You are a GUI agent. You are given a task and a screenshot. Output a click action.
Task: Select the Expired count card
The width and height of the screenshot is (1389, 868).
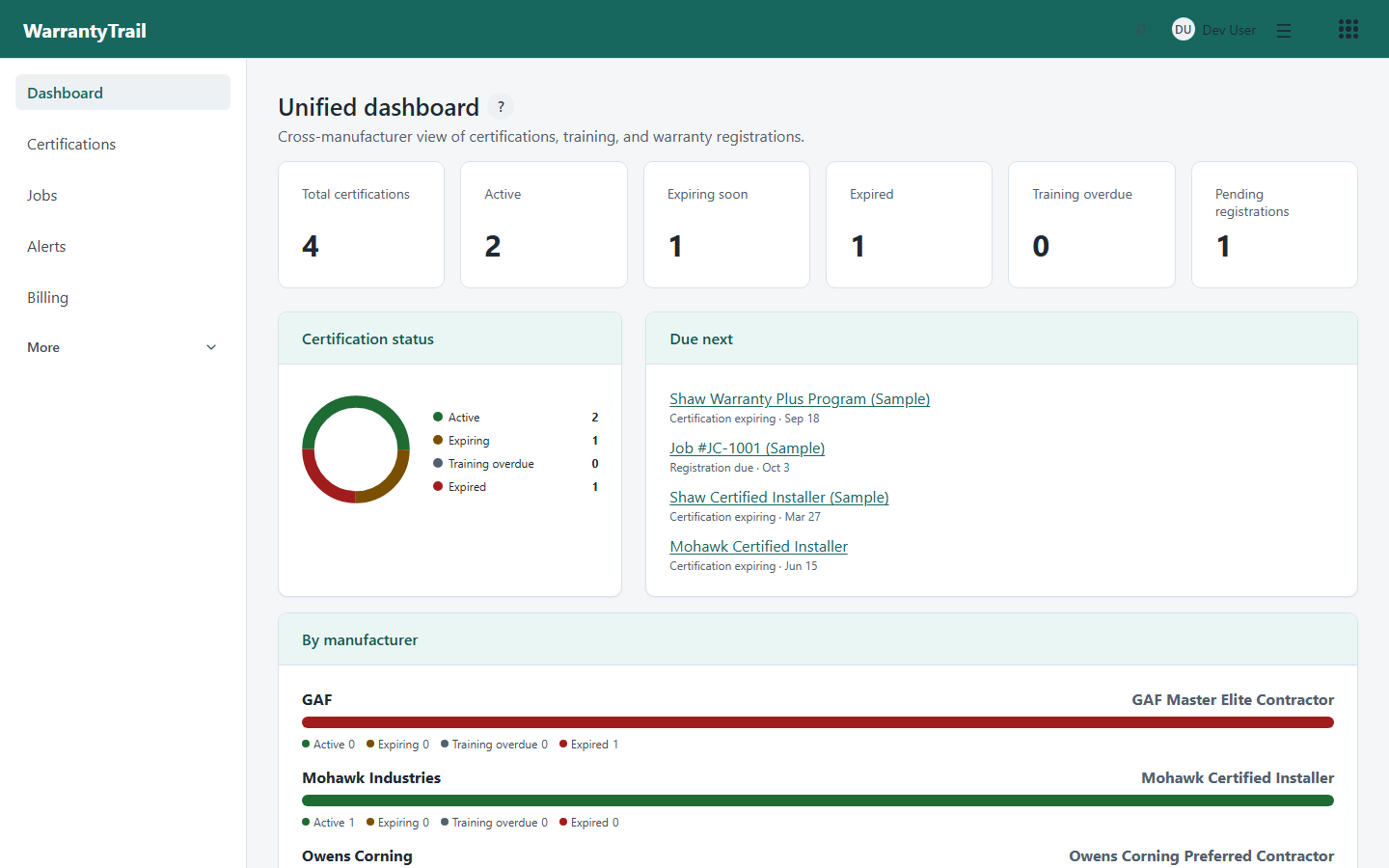[909, 225]
